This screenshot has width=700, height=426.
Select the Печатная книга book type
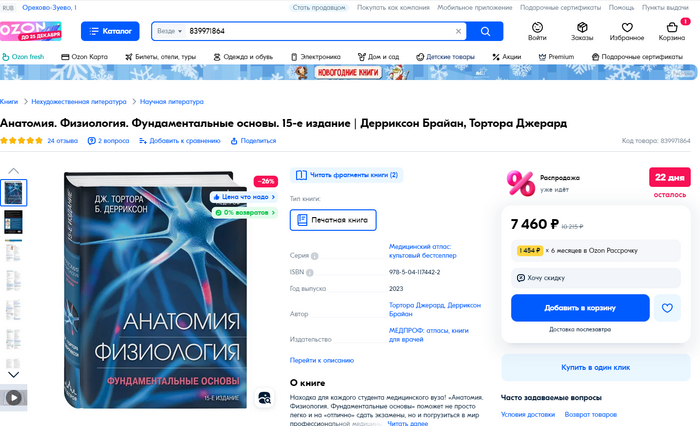(x=333, y=220)
